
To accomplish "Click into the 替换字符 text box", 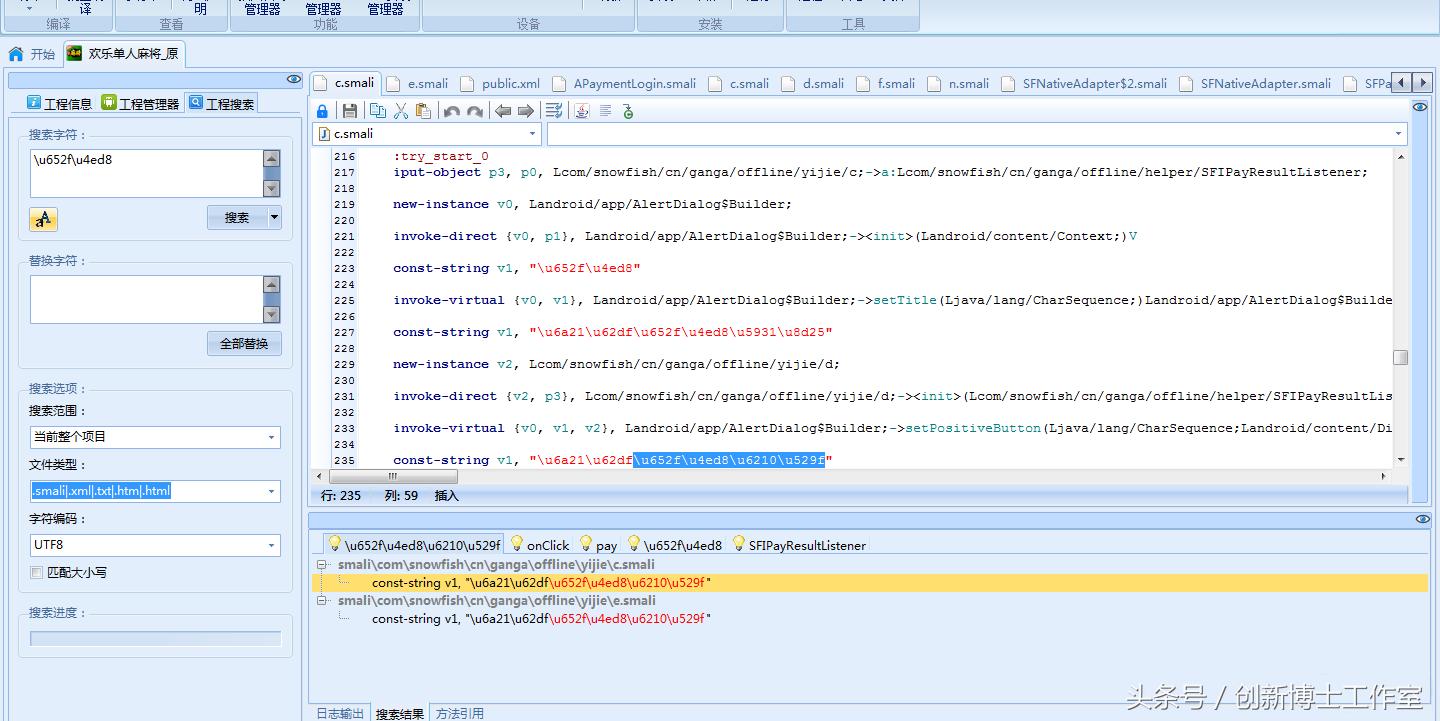I will pos(145,299).
